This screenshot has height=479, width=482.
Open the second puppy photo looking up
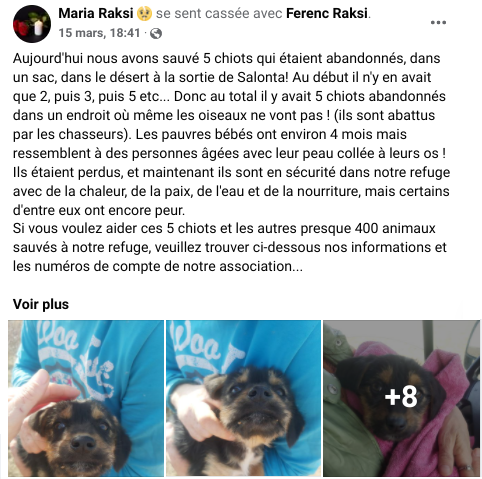click(243, 398)
